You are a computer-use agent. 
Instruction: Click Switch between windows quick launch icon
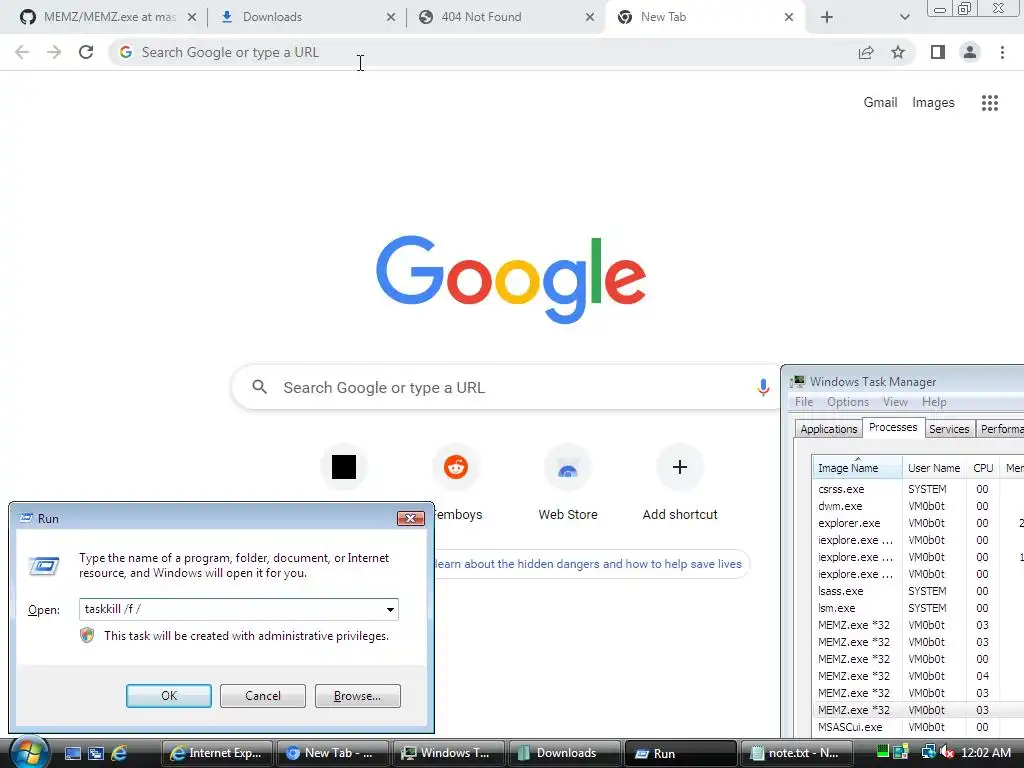point(96,753)
